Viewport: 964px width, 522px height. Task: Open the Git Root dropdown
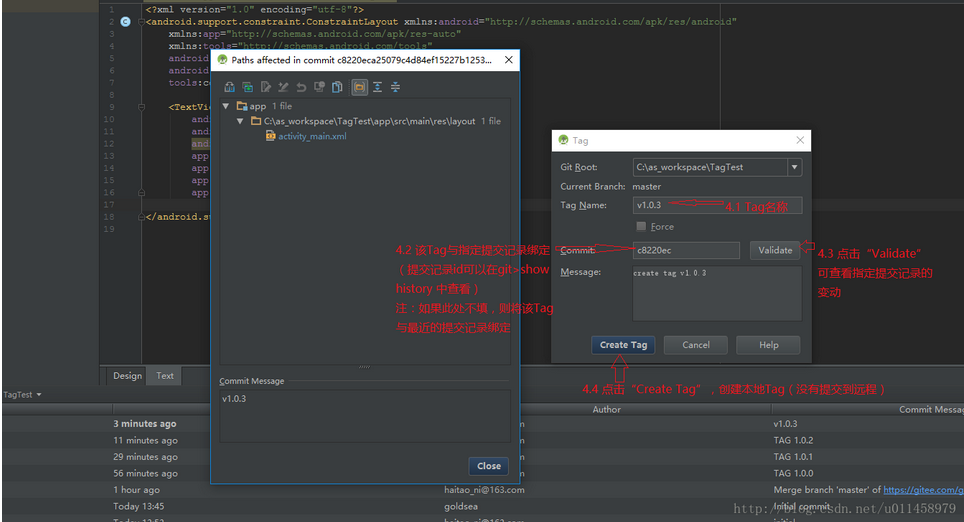[794, 168]
